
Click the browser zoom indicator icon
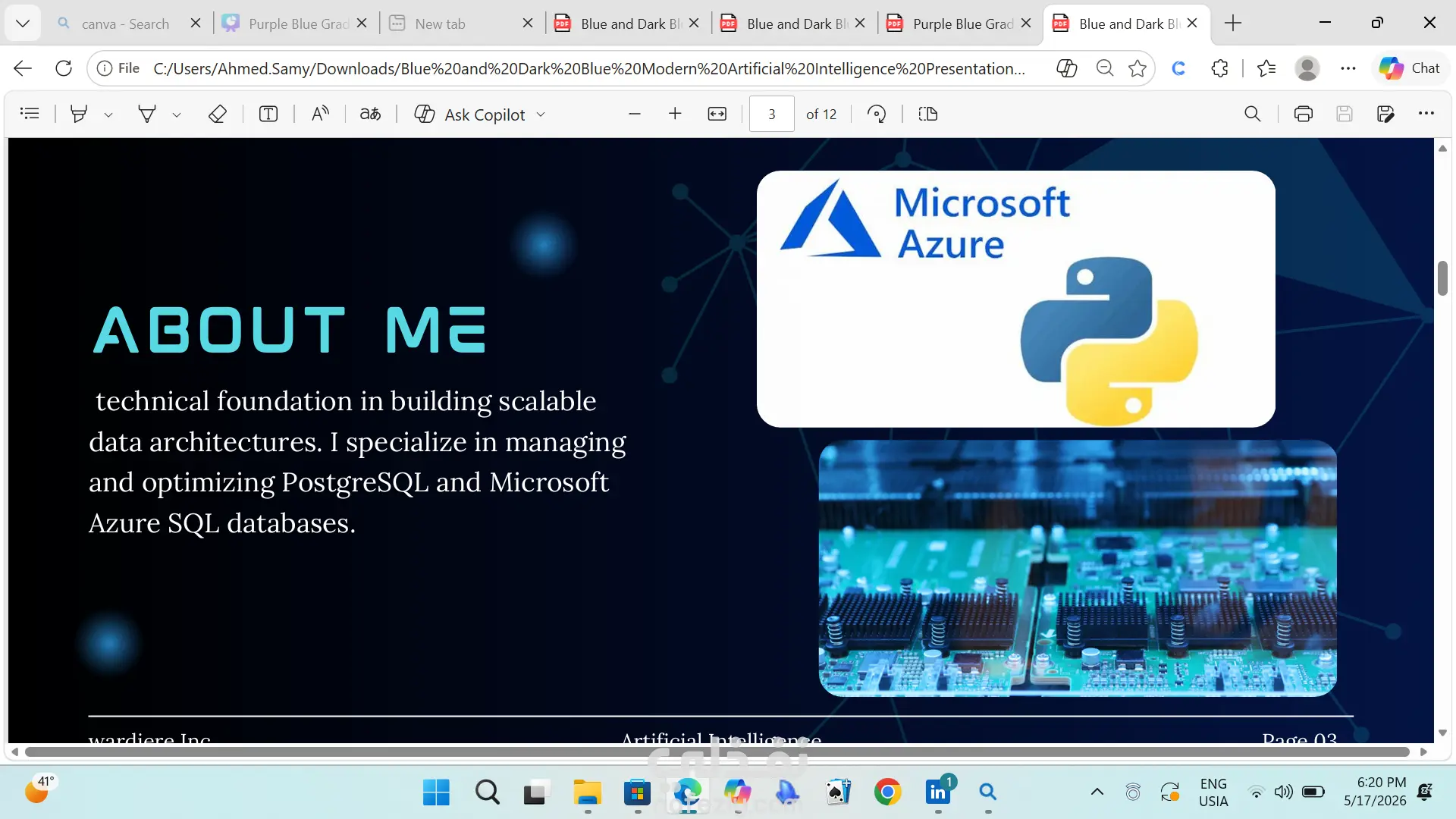(x=1105, y=68)
